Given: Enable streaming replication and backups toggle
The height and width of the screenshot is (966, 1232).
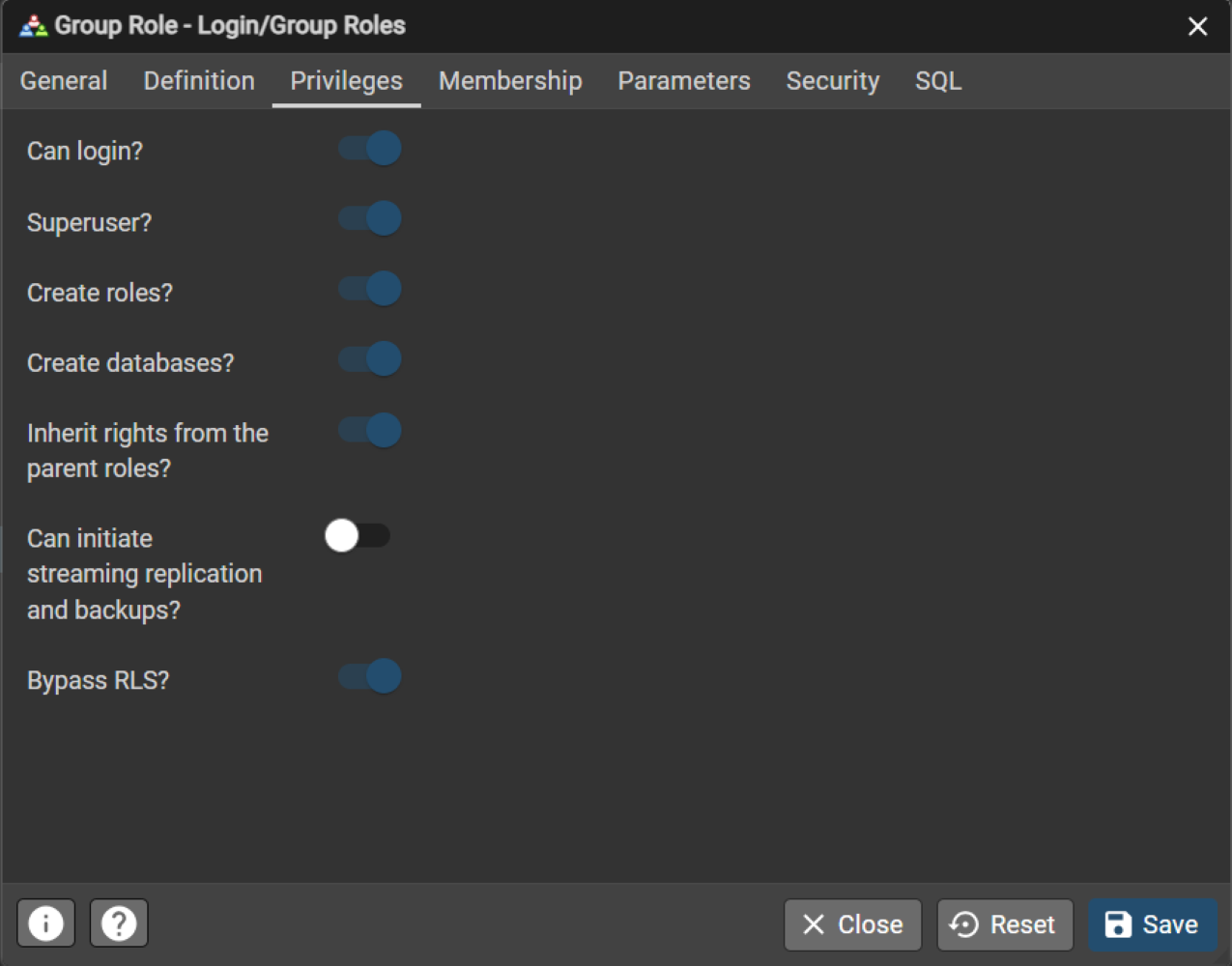Looking at the screenshot, I should click(358, 535).
